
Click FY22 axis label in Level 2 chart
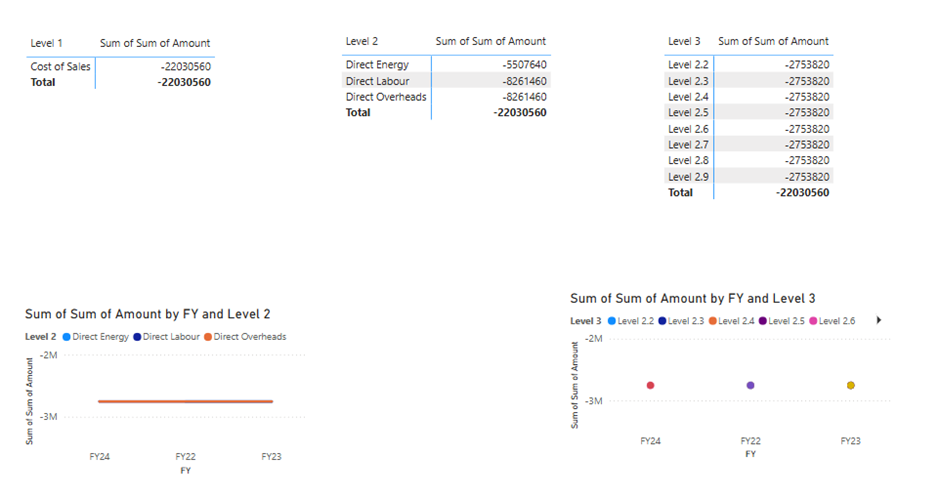pos(186,456)
